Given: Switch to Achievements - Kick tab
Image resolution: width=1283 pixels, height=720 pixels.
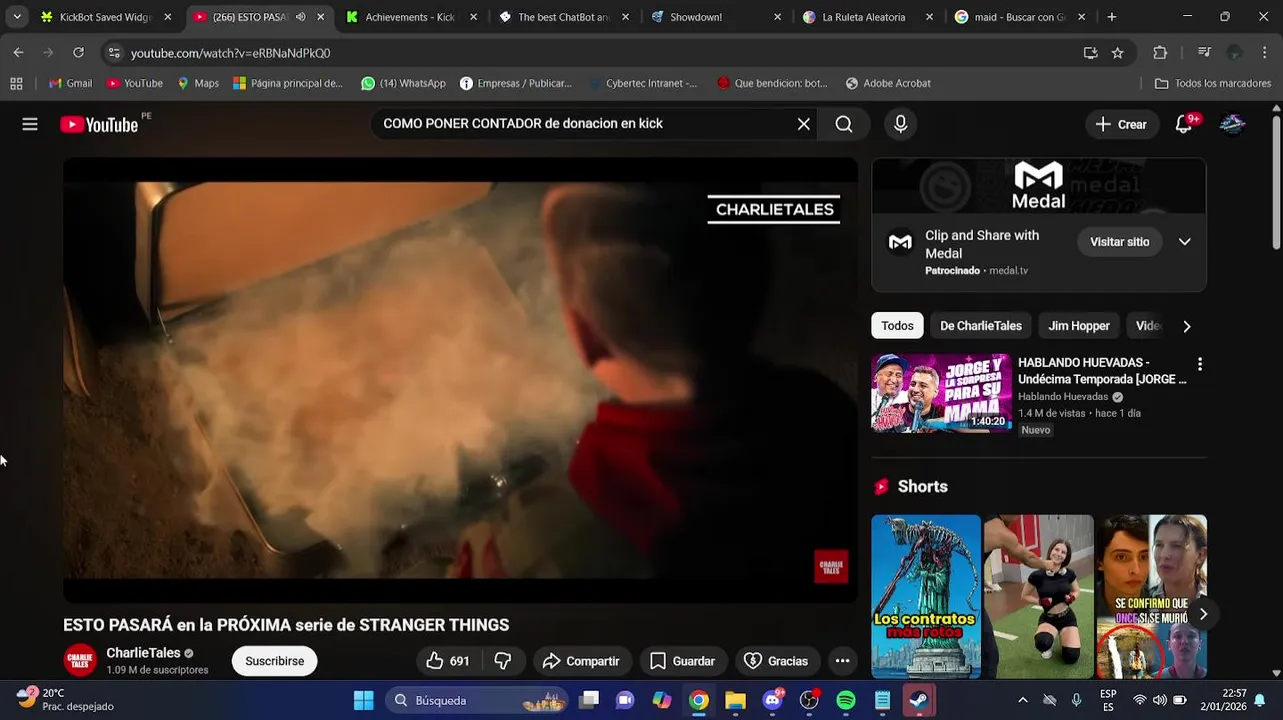Looking at the screenshot, I should pos(410,17).
